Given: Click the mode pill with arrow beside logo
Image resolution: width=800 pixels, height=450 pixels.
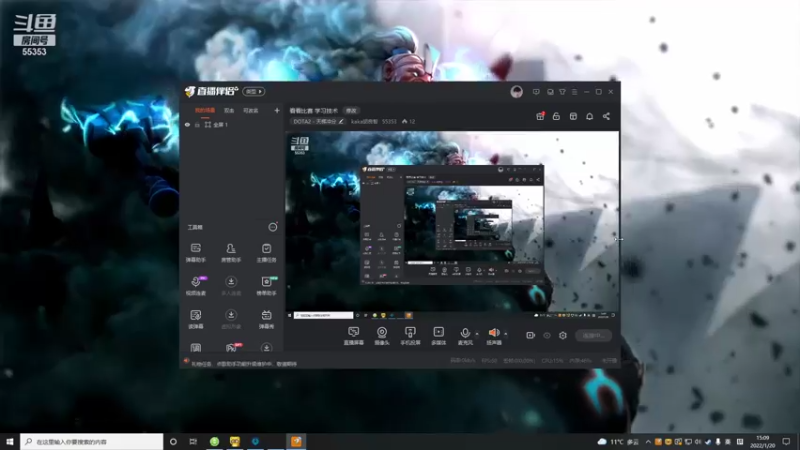Looking at the screenshot, I should [x=254, y=91].
